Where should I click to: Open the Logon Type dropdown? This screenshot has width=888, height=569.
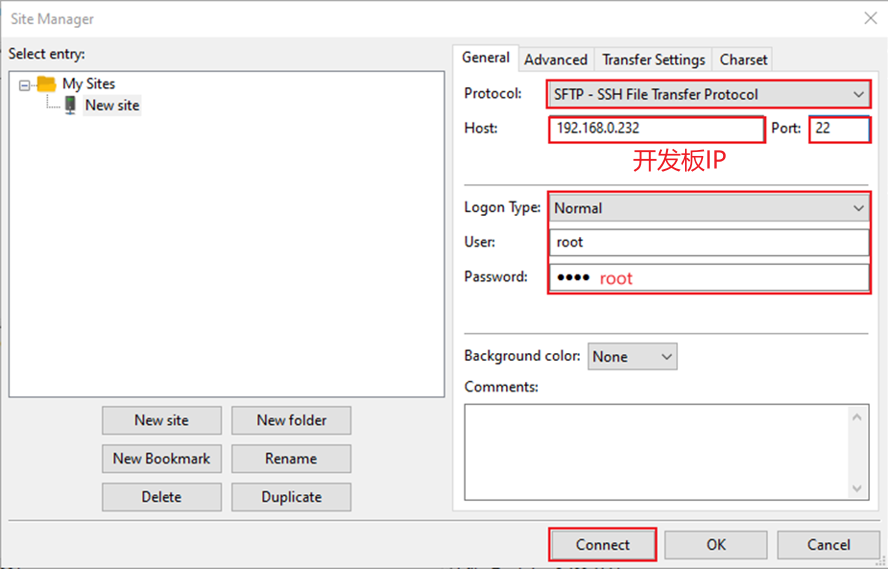click(x=708, y=208)
